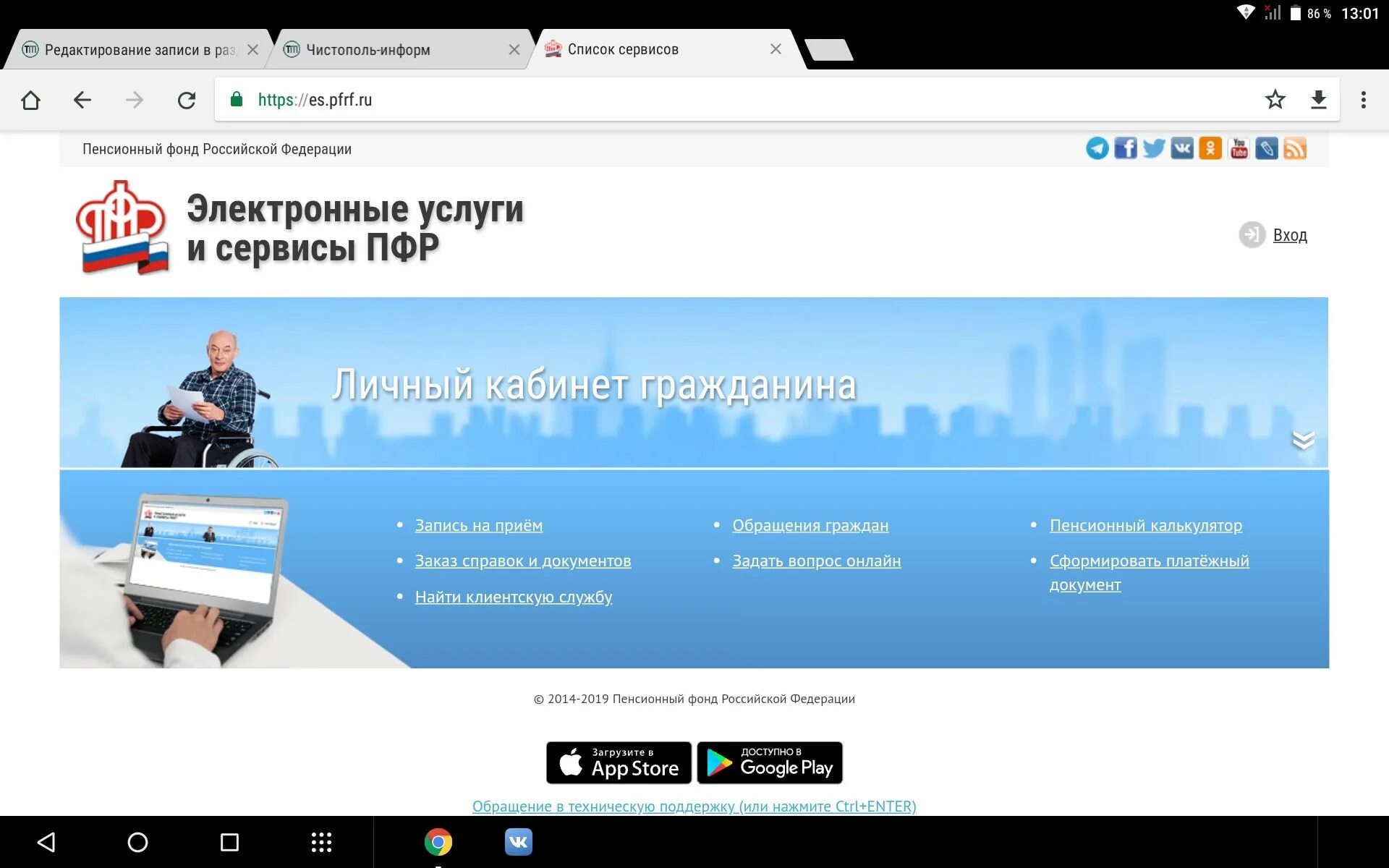The width and height of the screenshot is (1389, 868).
Task: Open Chrome three-dot menu
Action: pos(1363,100)
